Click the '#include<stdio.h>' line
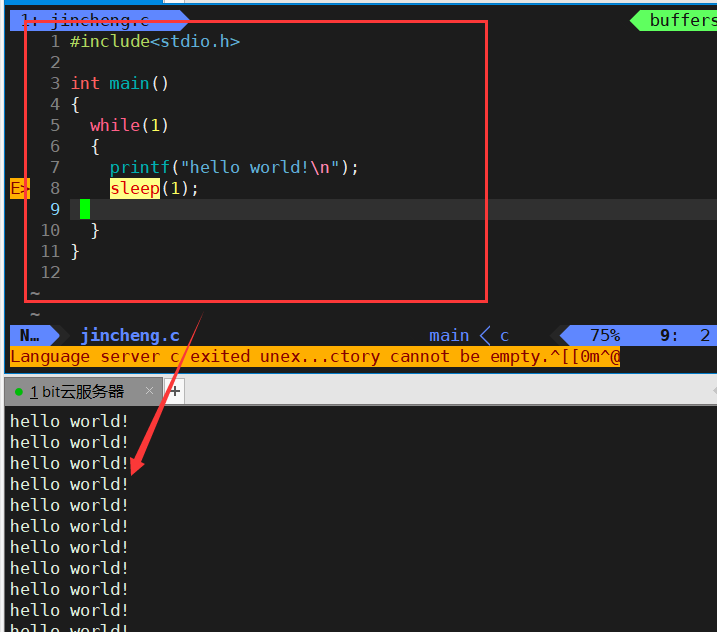Viewport: 717px width, 632px height. pyautogui.click(x=155, y=42)
